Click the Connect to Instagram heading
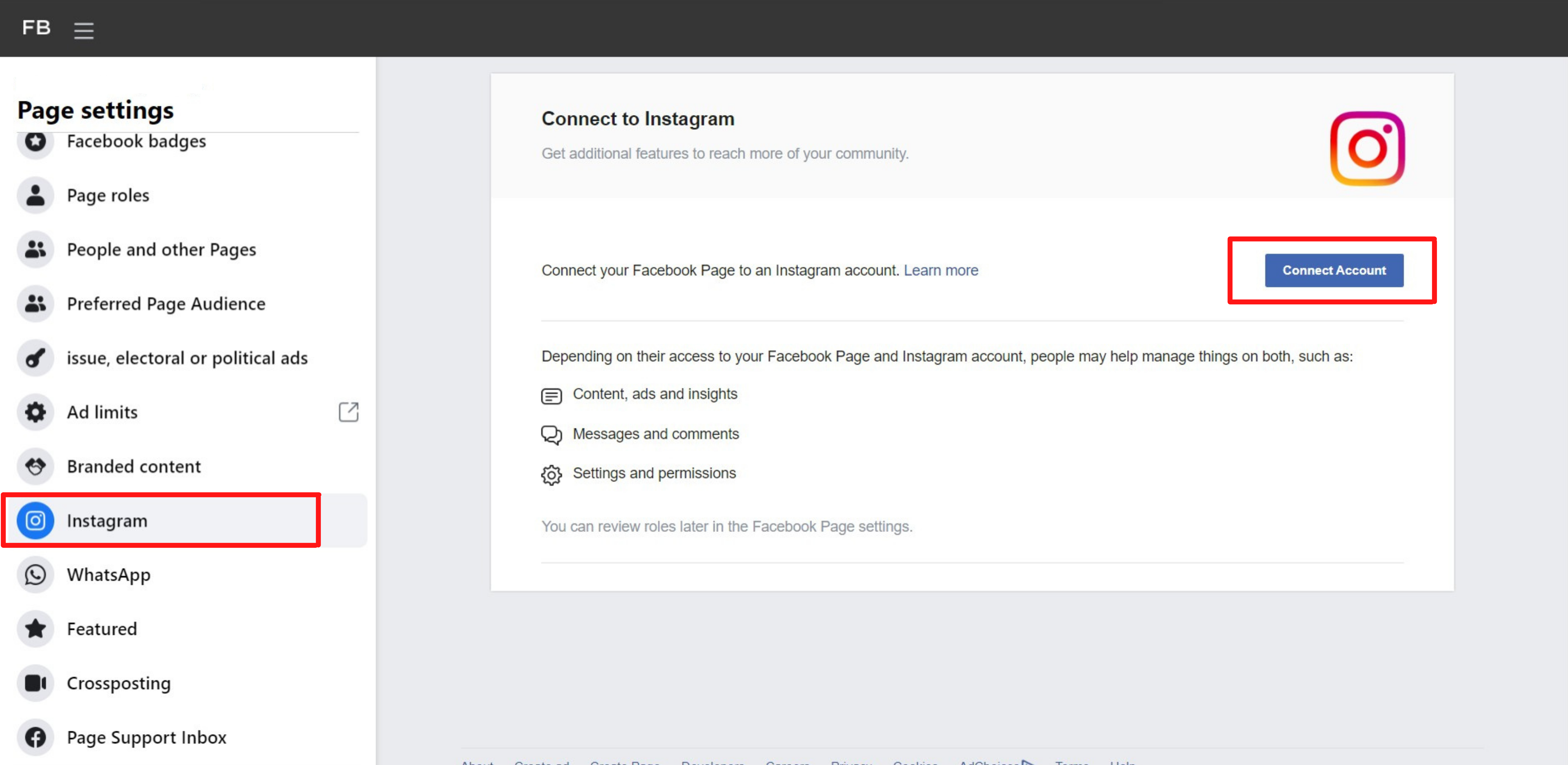Viewport: 1568px width, 765px height. (x=638, y=119)
